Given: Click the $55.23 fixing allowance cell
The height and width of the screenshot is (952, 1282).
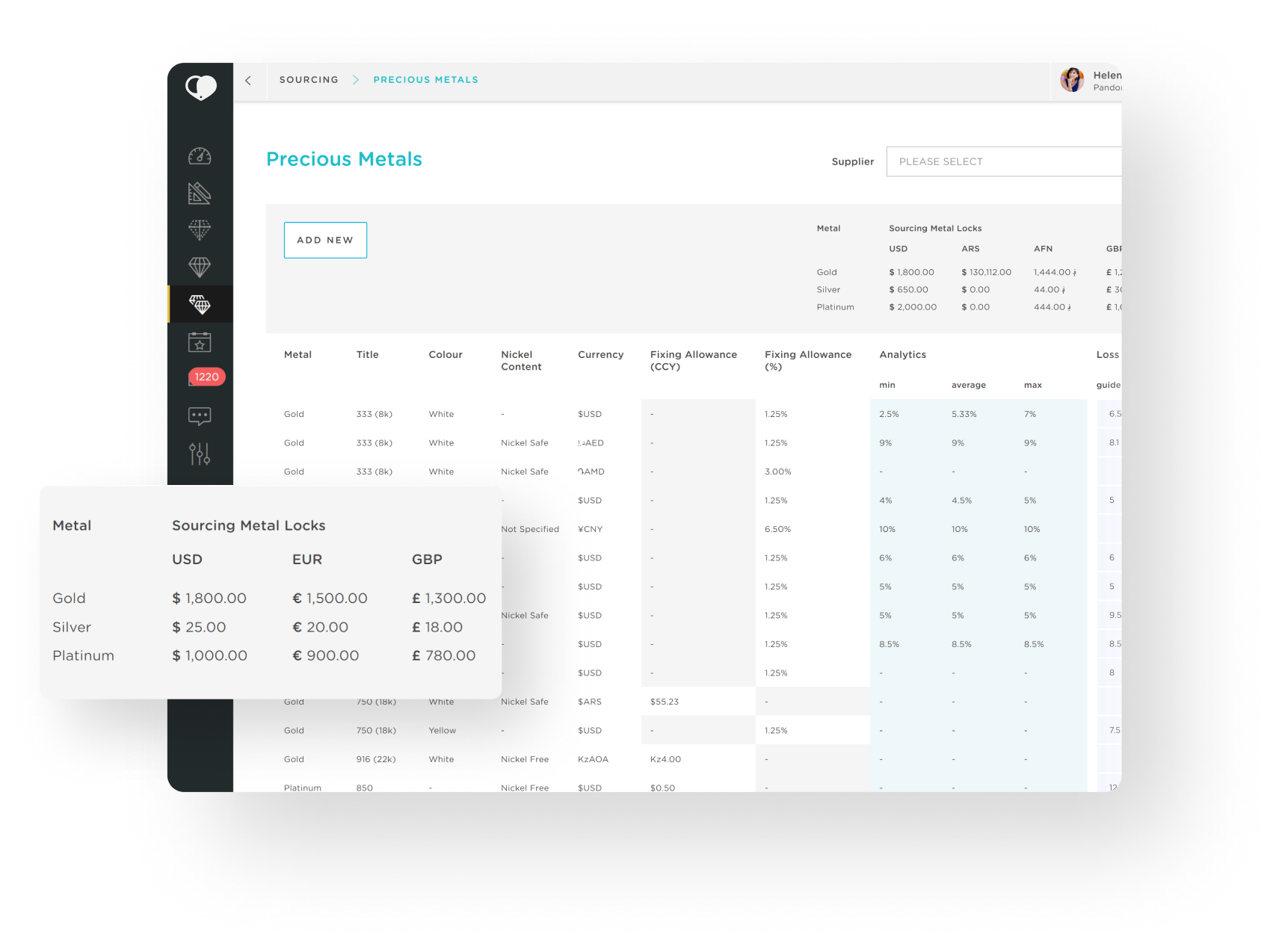Looking at the screenshot, I should coord(665,702).
